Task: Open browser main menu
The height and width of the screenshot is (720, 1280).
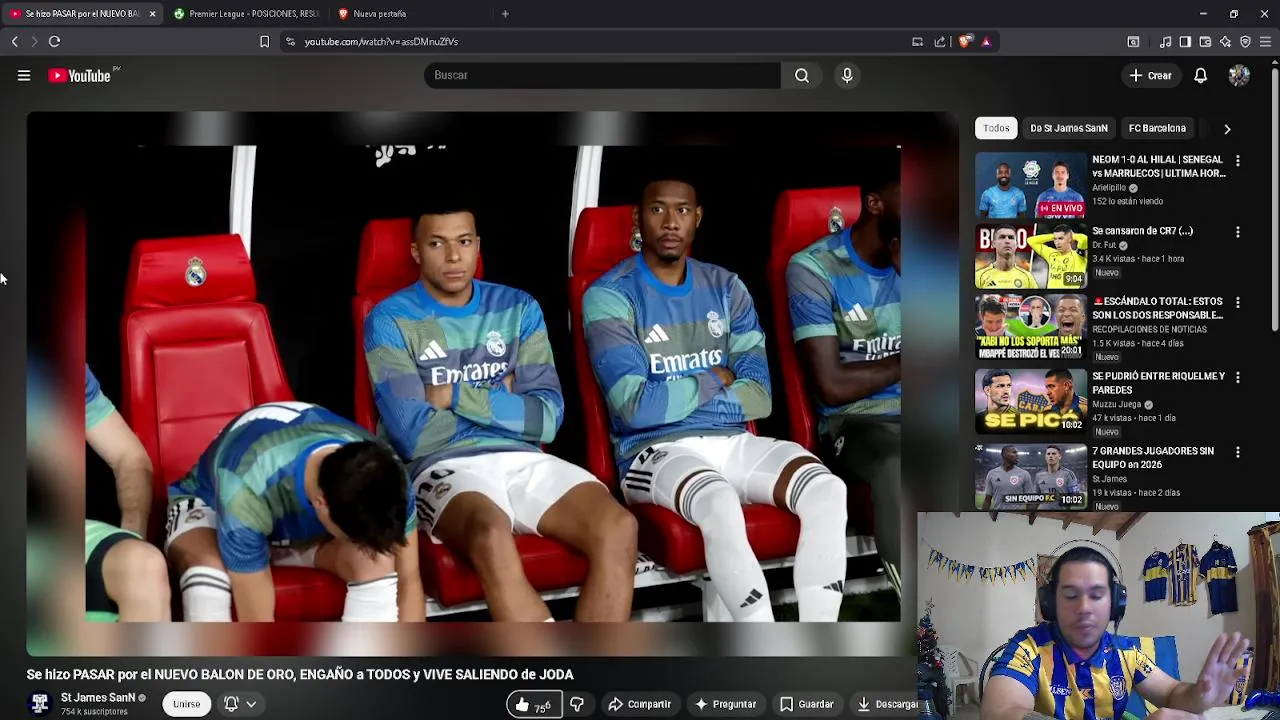Action: point(1265,41)
